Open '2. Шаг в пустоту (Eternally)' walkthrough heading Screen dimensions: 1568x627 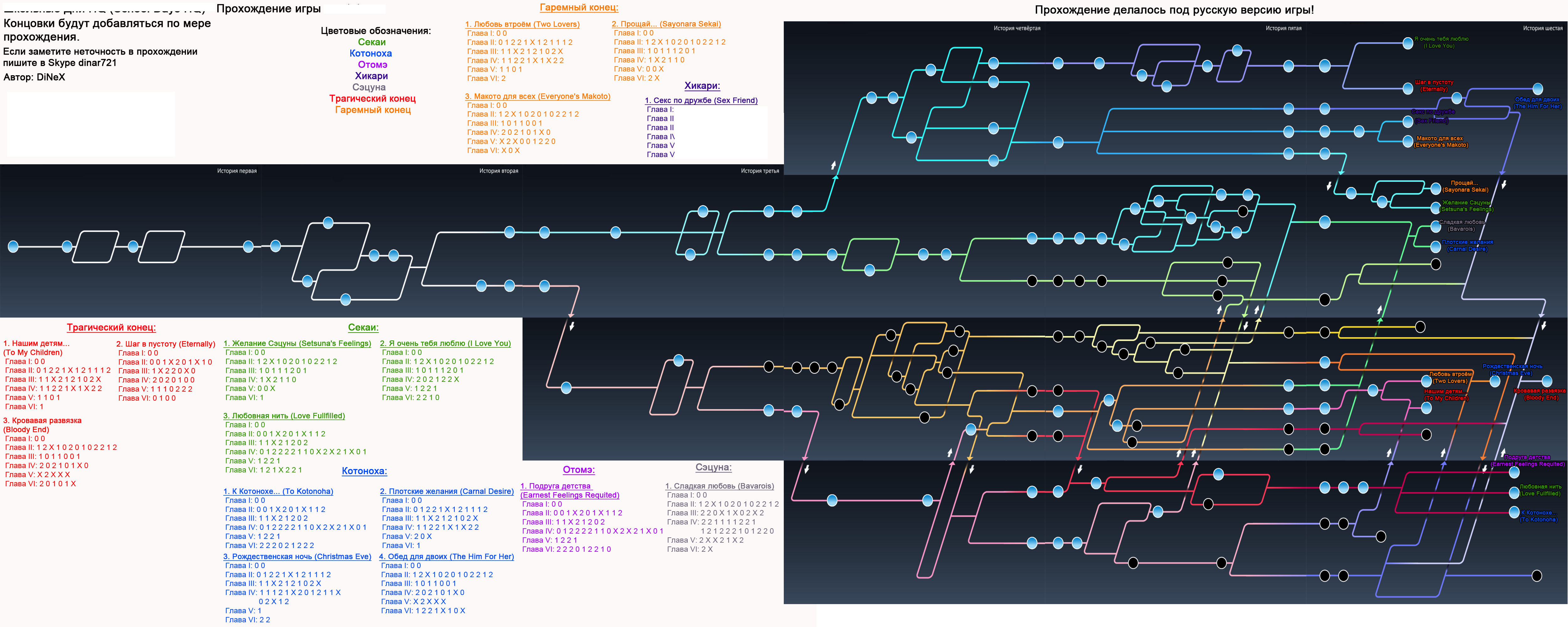click(166, 344)
